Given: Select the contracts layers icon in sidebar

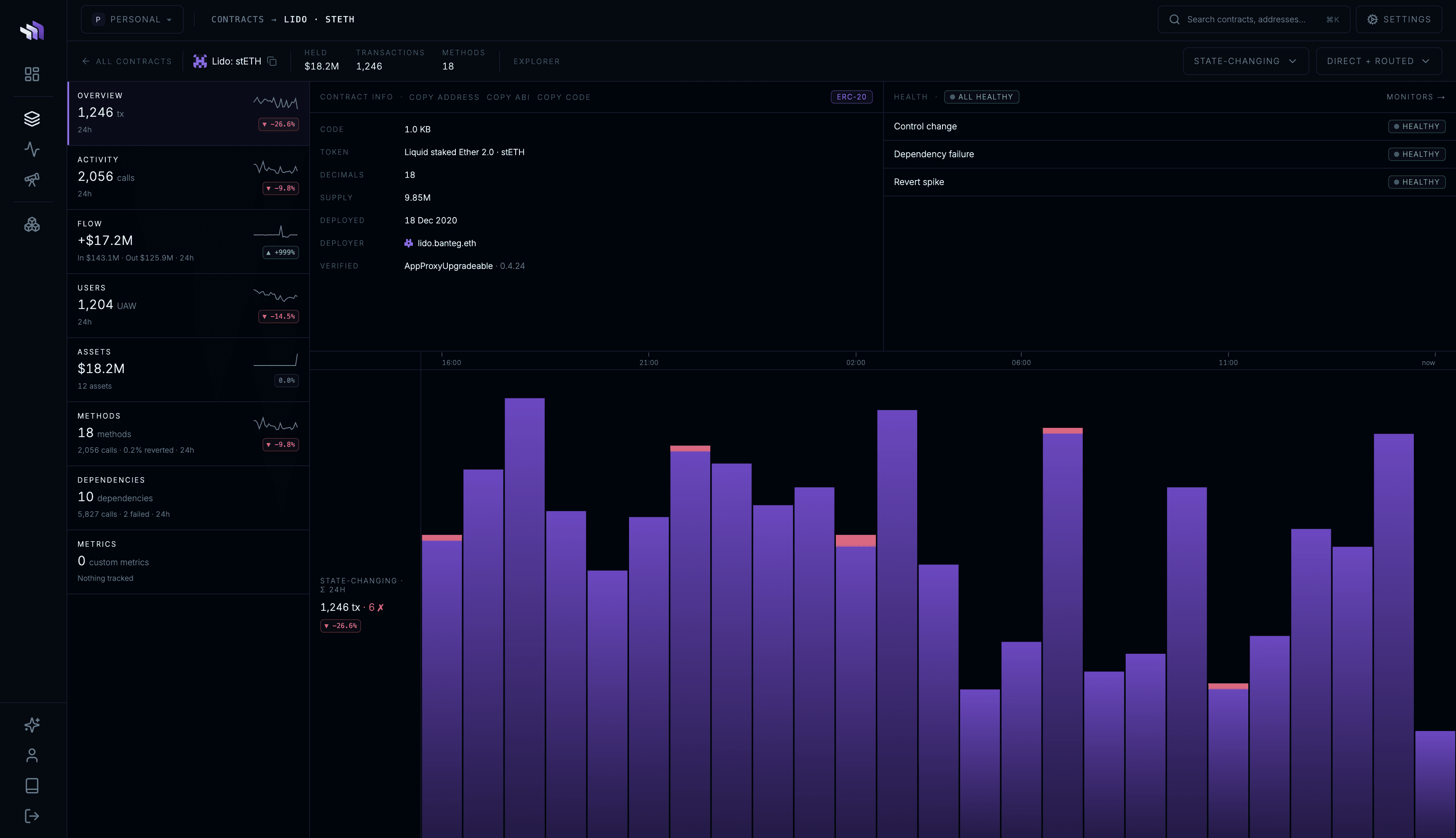Looking at the screenshot, I should tap(32, 118).
